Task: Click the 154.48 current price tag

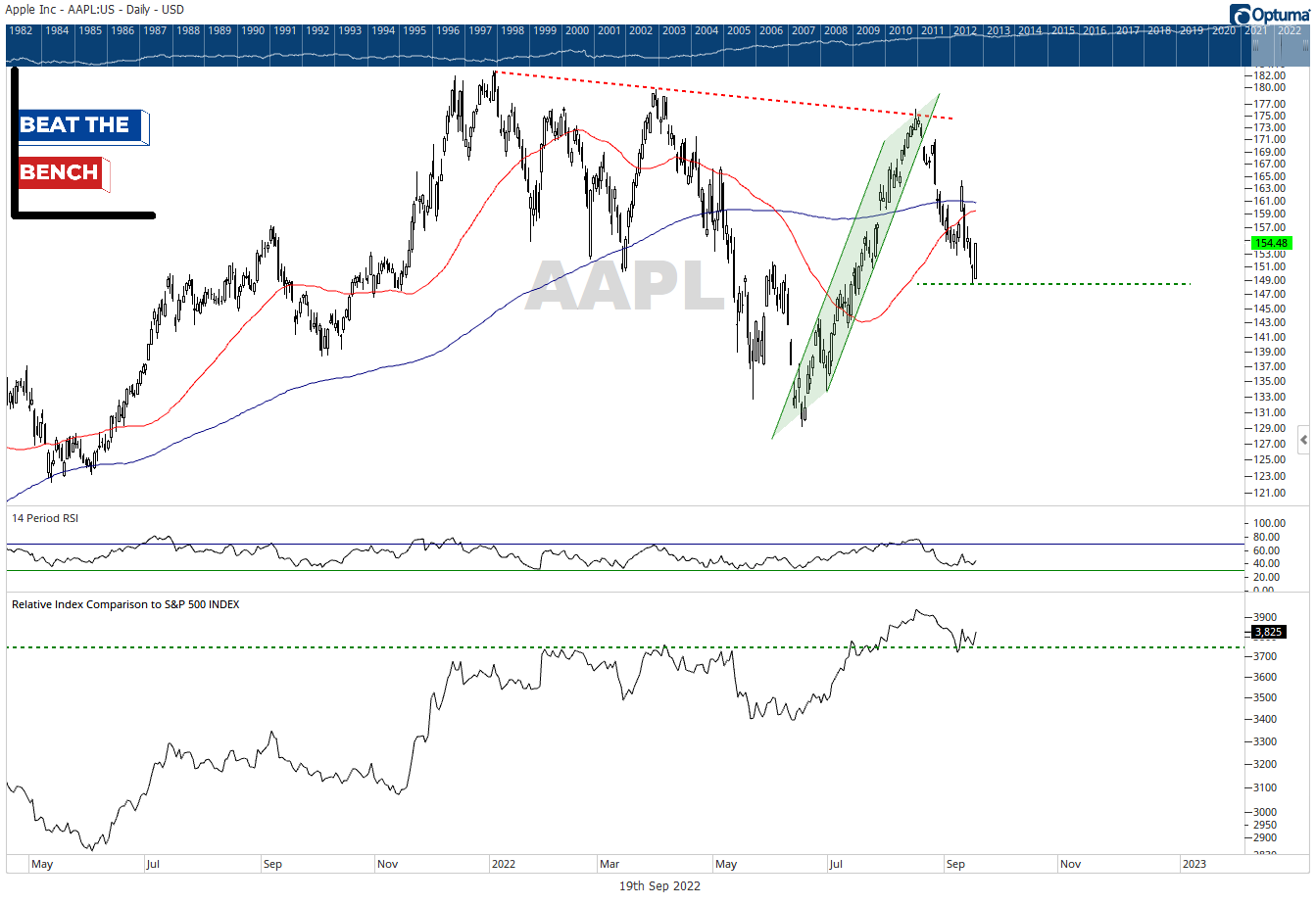Action: [x=1271, y=243]
